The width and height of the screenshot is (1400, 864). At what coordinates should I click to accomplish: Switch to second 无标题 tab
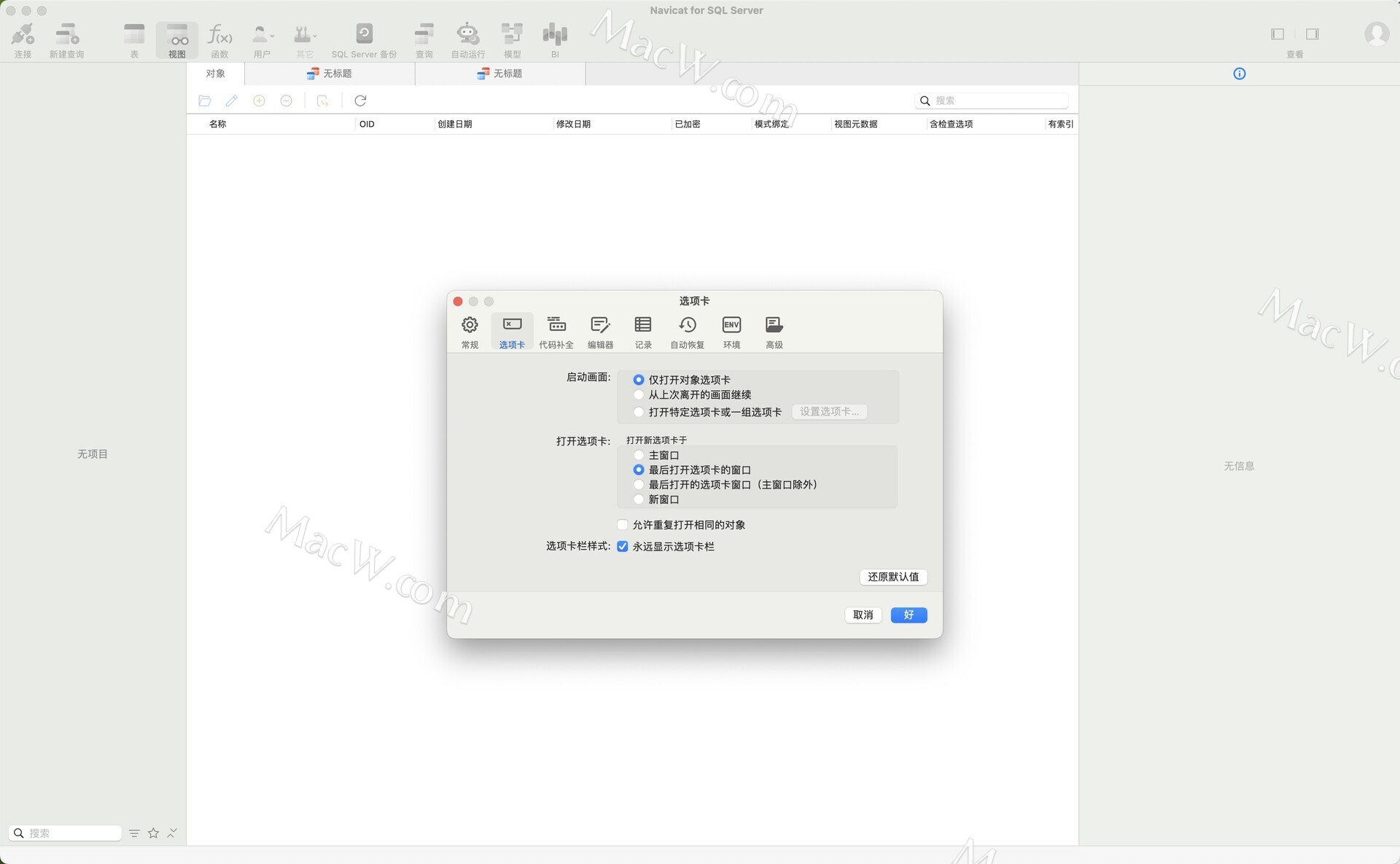[x=500, y=74]
